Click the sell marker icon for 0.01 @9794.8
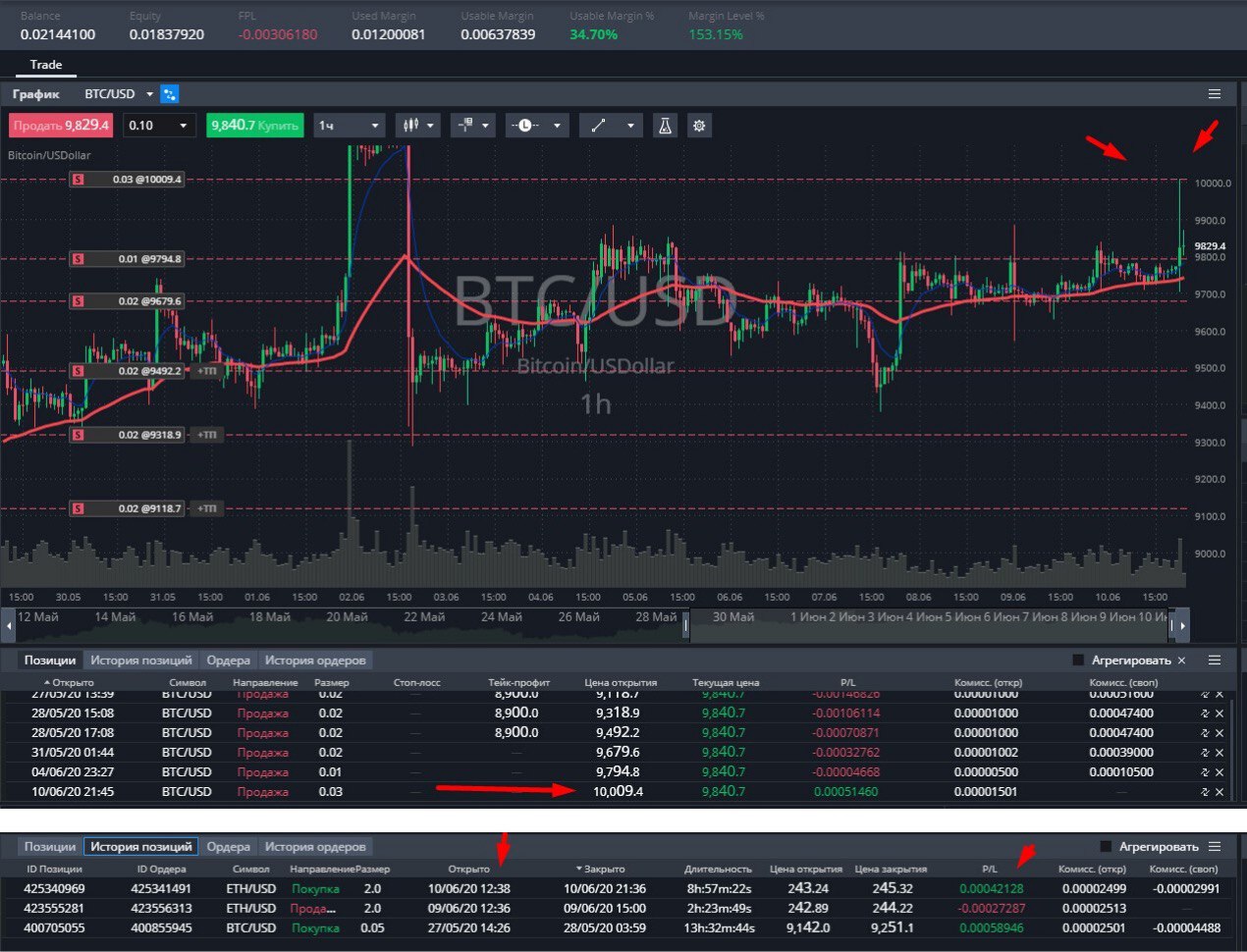Image resolution: width=1247 pixels, height=952 pixels. pos(79,259)
